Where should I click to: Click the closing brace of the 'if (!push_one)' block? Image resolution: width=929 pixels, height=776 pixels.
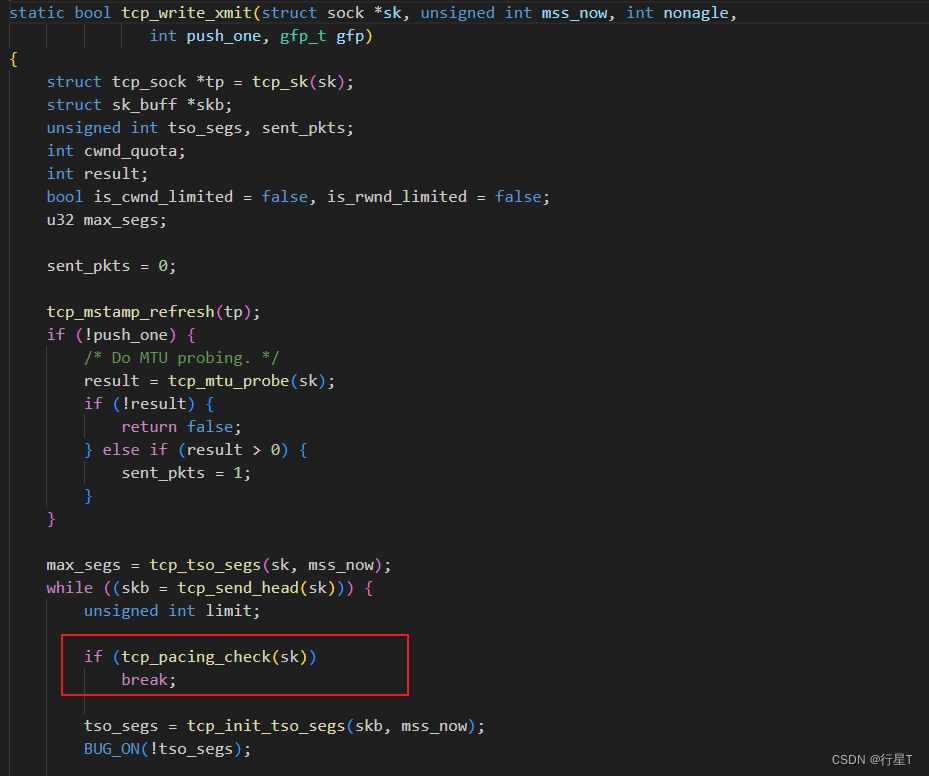coord(51,520)
